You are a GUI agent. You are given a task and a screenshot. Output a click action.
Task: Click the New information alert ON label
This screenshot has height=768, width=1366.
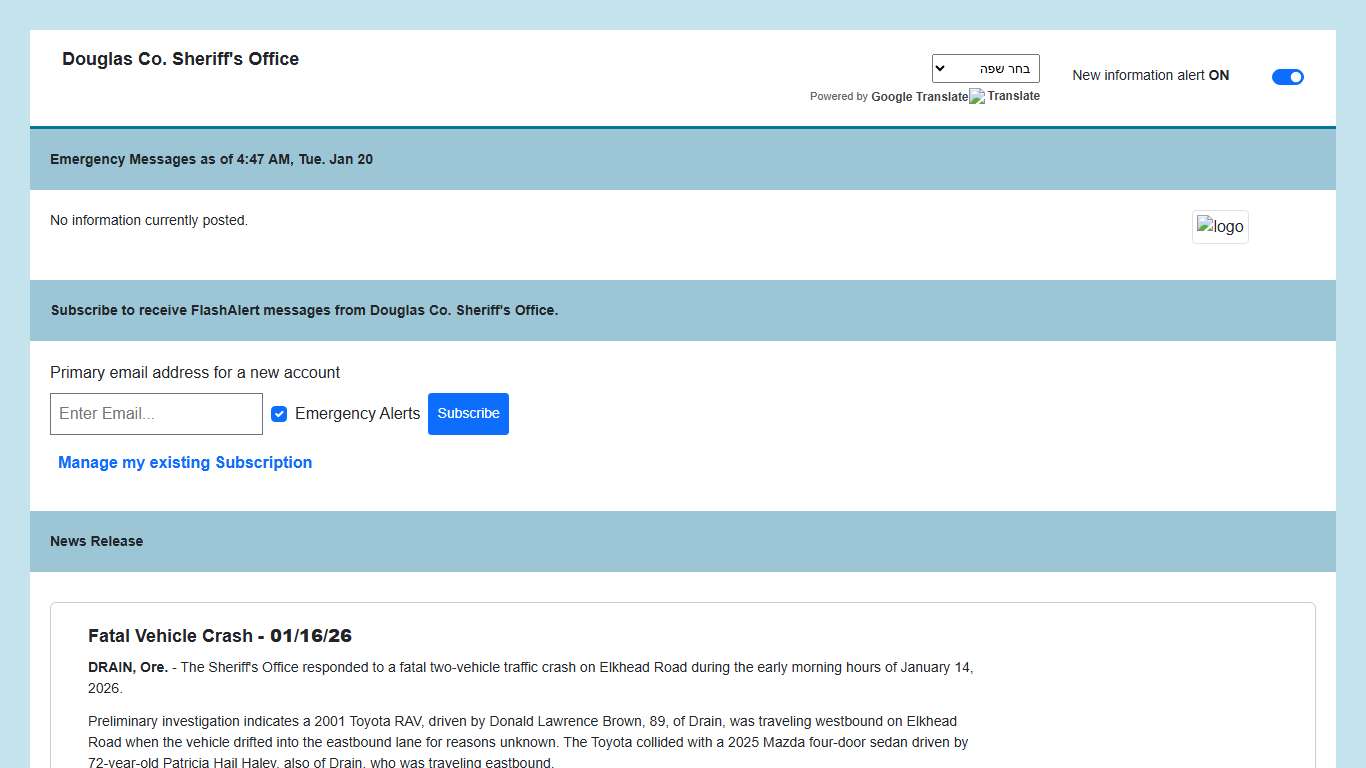[x=1150, y=75]
